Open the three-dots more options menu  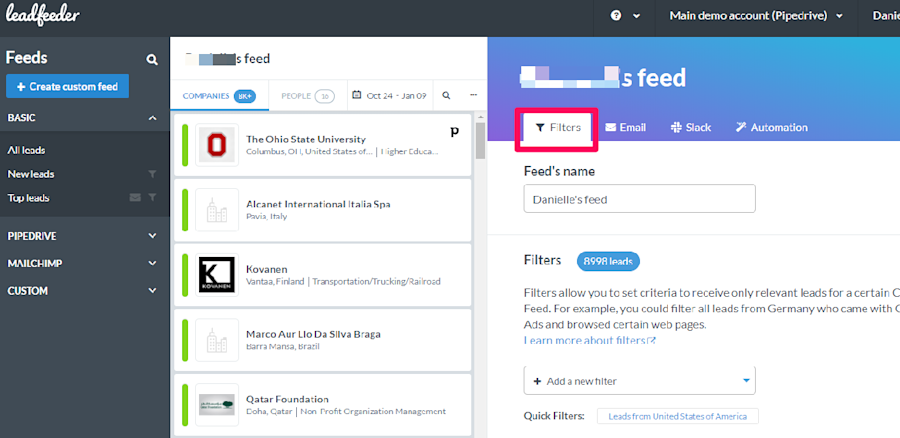point(474,96)
